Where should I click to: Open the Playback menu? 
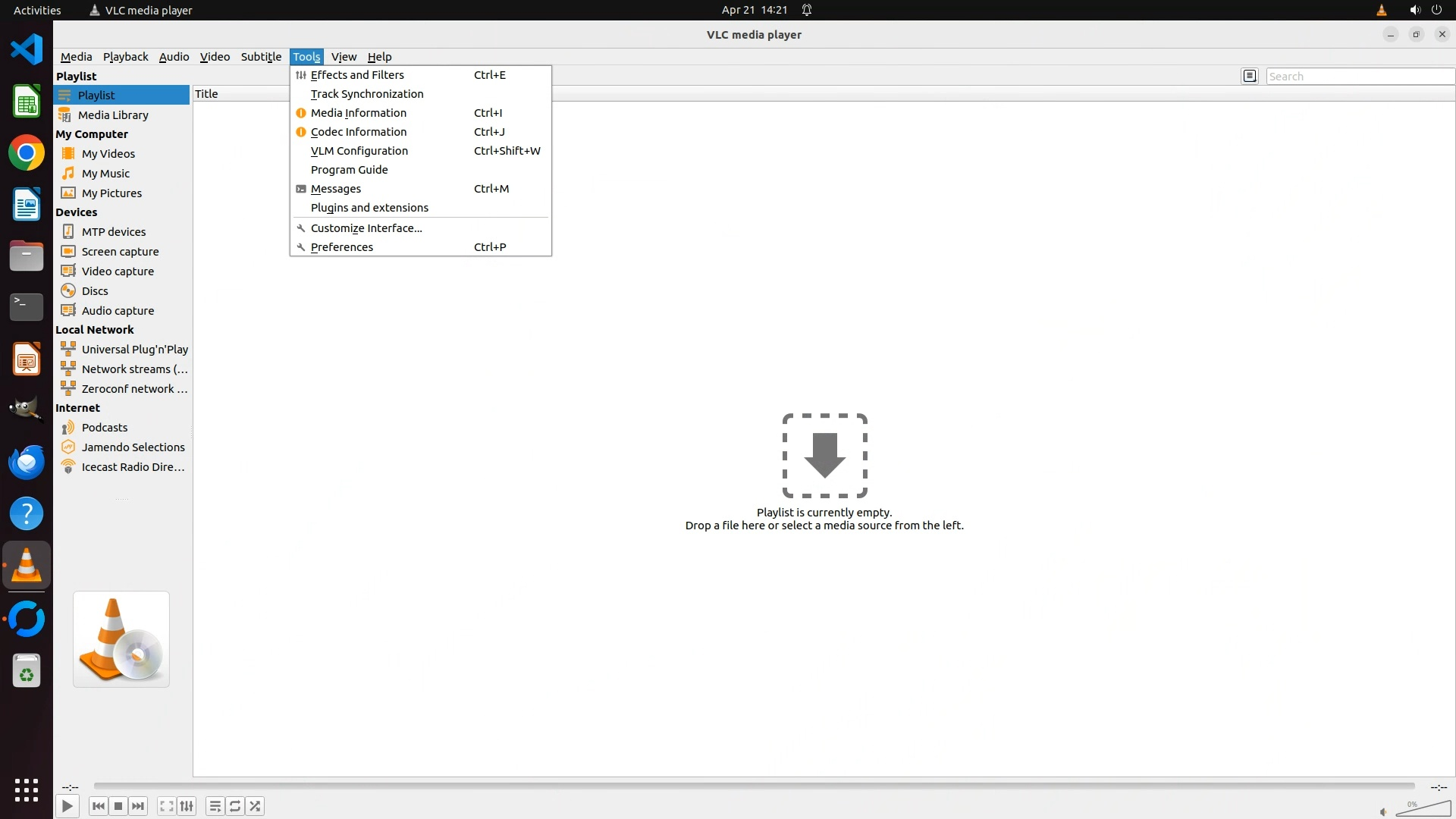click(x=125, y=57)
